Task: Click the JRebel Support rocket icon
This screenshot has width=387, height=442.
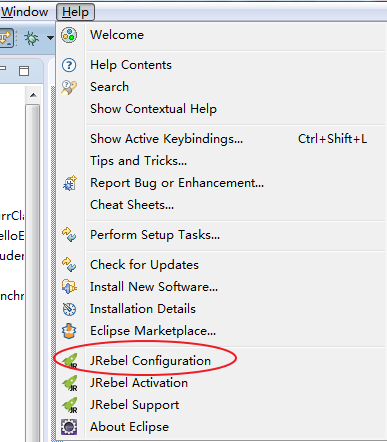Action: click(x=70, y=405)
